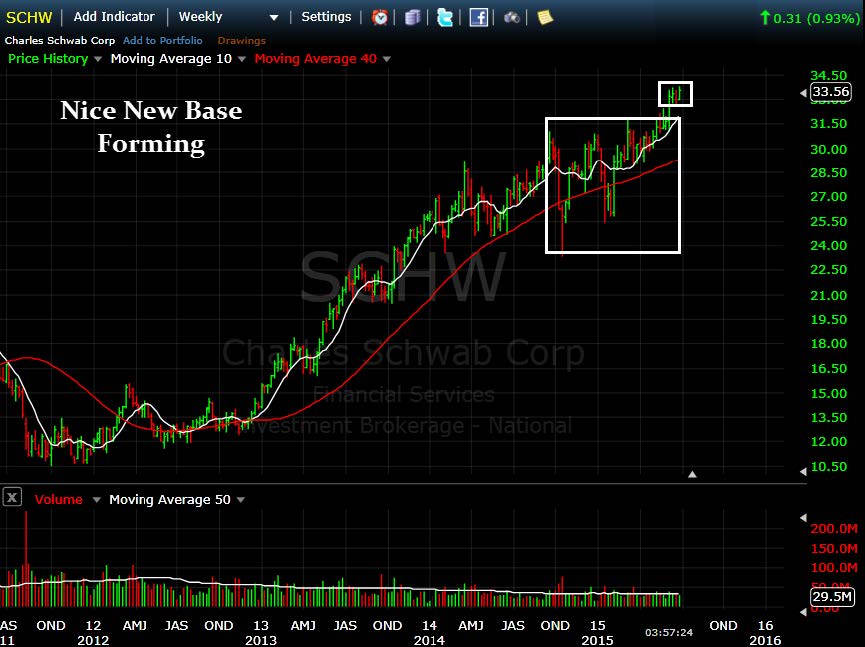Click the 100.0M volume axis label
865x647 pixels.
[x=834, y=568]
